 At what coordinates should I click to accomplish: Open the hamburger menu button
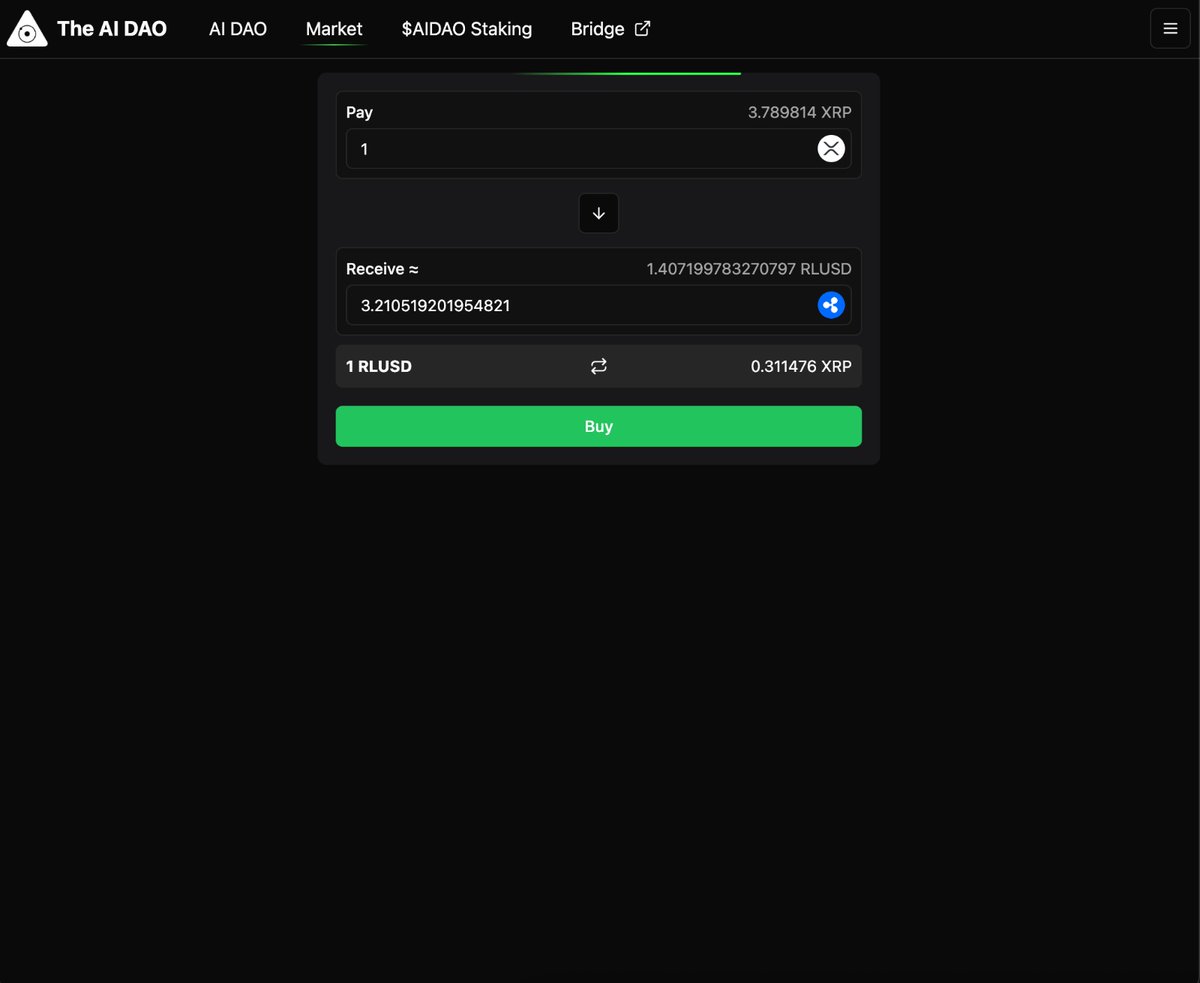(x=1170, y=29)
